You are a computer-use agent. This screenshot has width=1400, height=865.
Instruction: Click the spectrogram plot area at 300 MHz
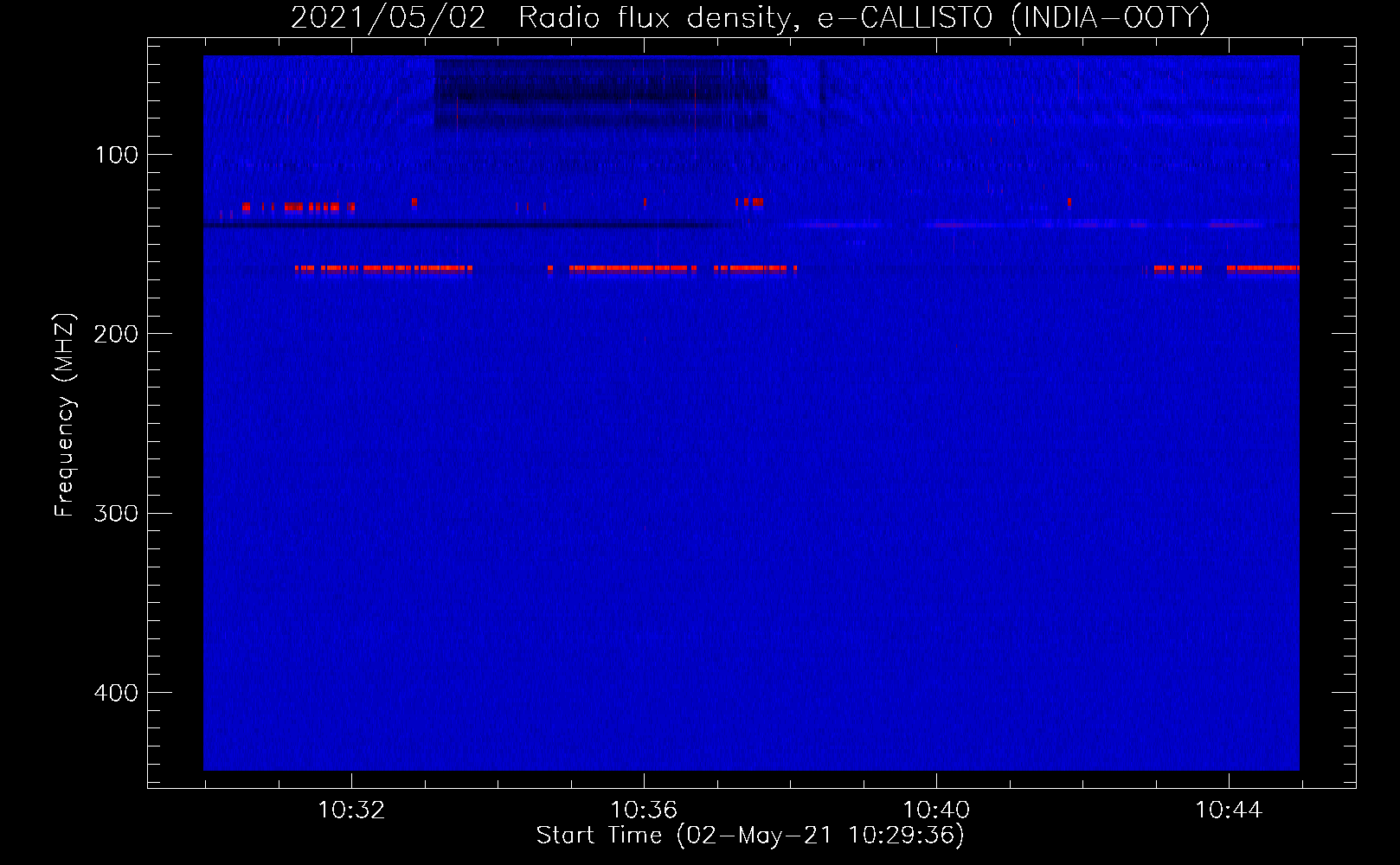(x=751, y=513)
